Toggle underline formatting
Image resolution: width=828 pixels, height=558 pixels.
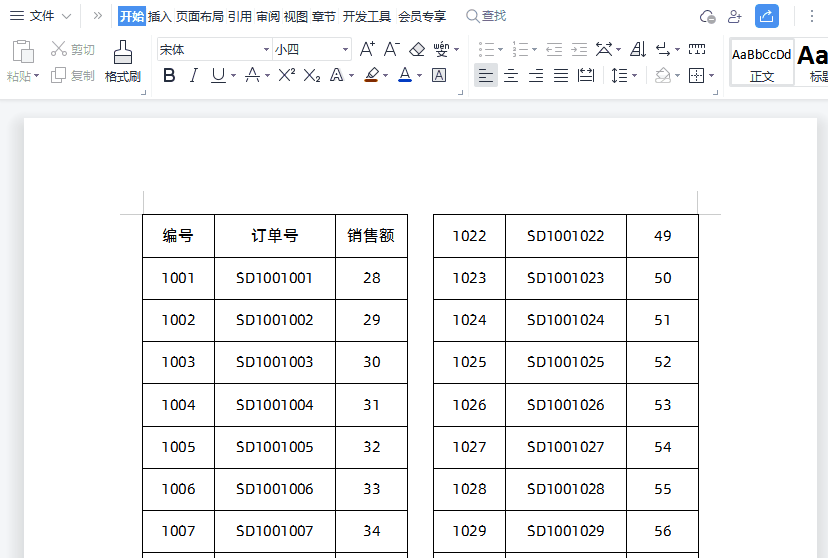point(218,75)
